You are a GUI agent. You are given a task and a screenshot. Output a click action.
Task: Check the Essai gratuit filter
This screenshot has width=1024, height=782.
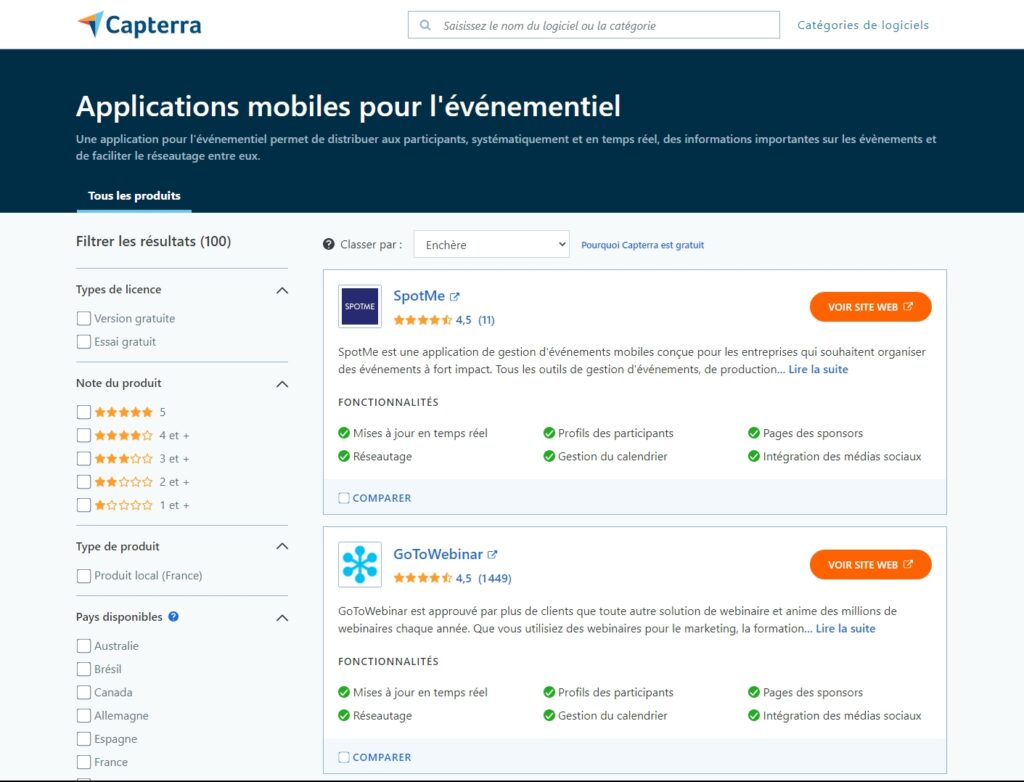point(84,342)
